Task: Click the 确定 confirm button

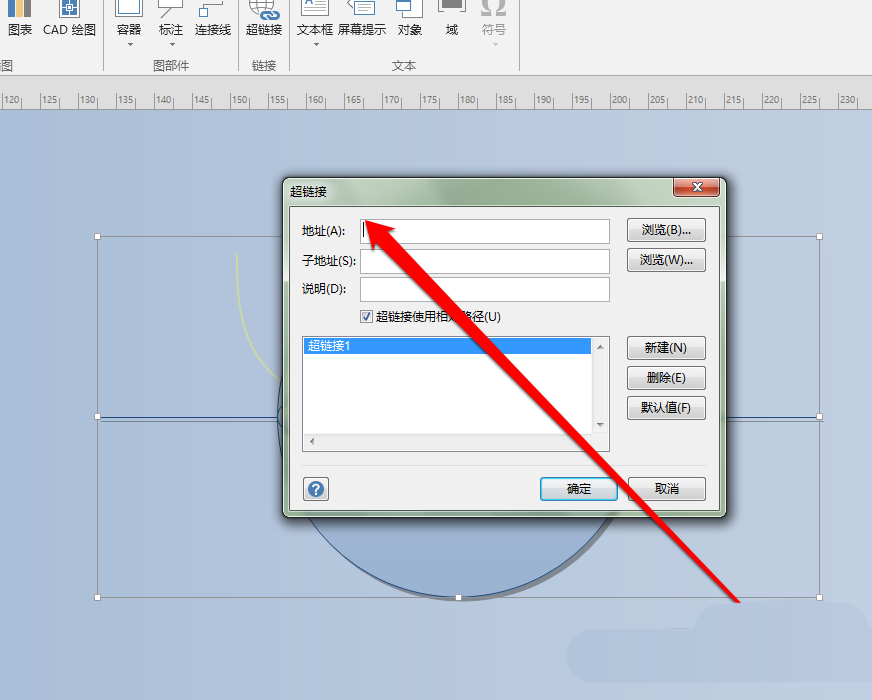Action: tap(578, 489)
